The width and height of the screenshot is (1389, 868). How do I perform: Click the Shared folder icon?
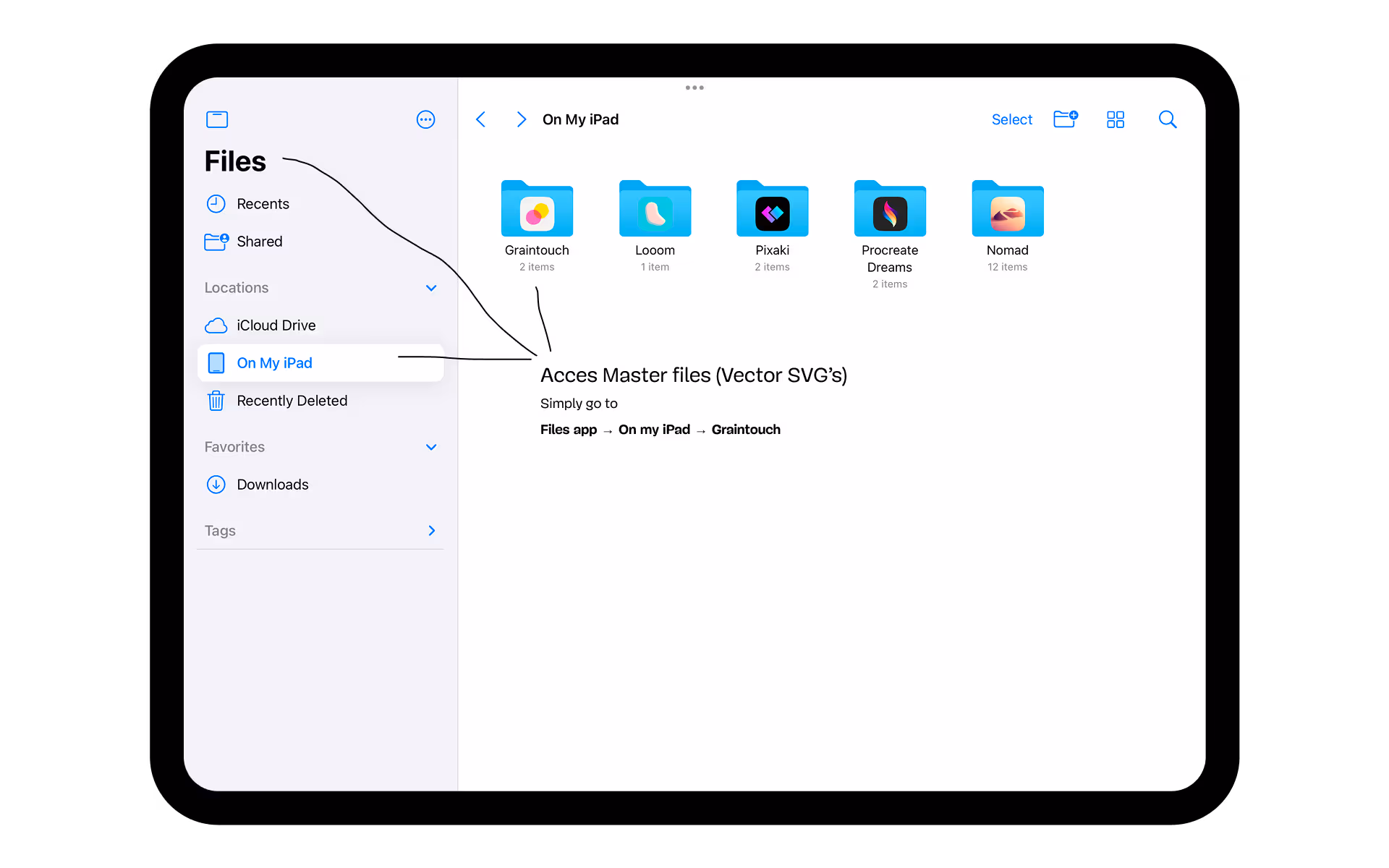[x=216, y=242]
